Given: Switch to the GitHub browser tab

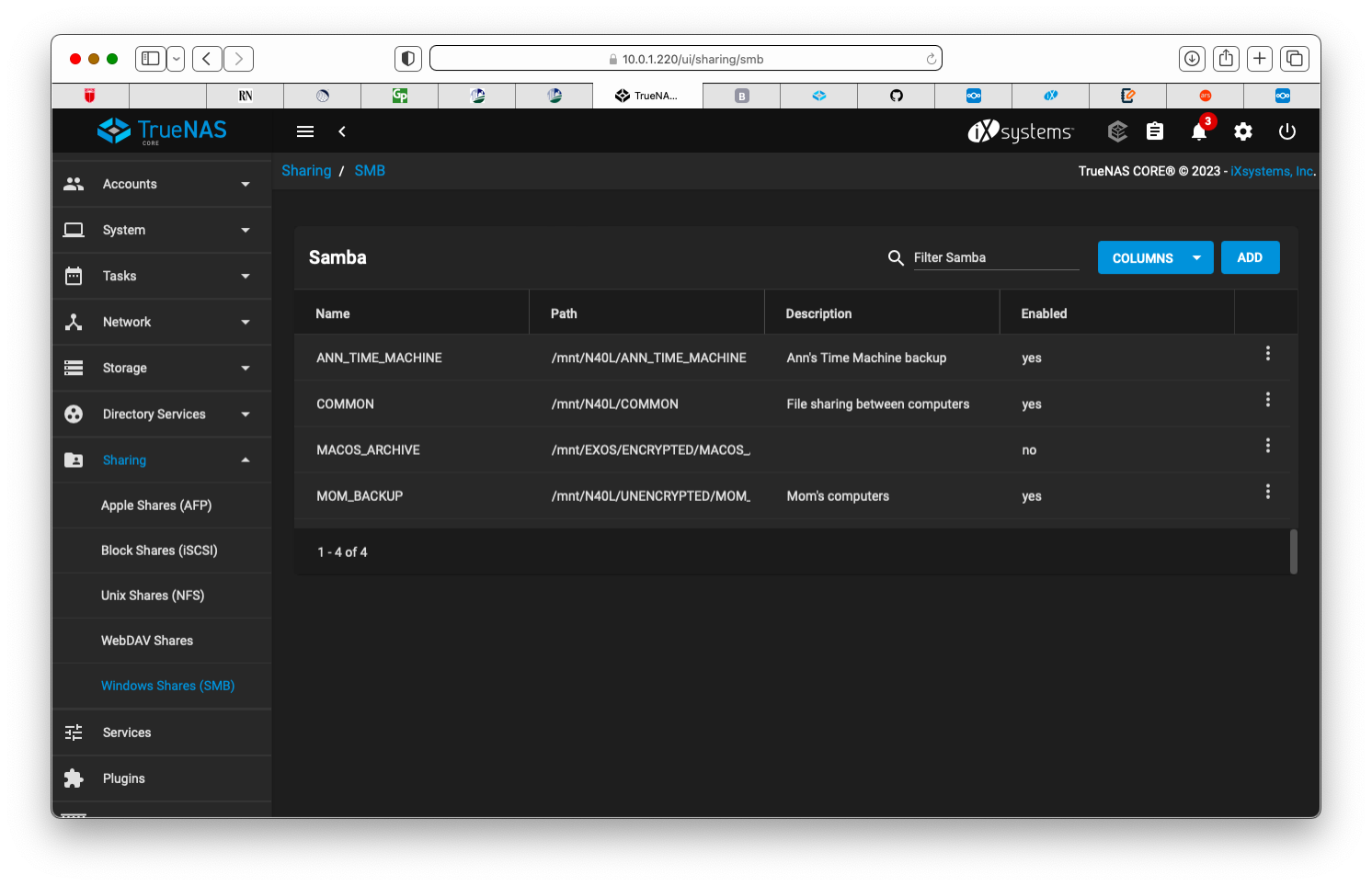Looking at the screenshot, I should click(897, 96).
